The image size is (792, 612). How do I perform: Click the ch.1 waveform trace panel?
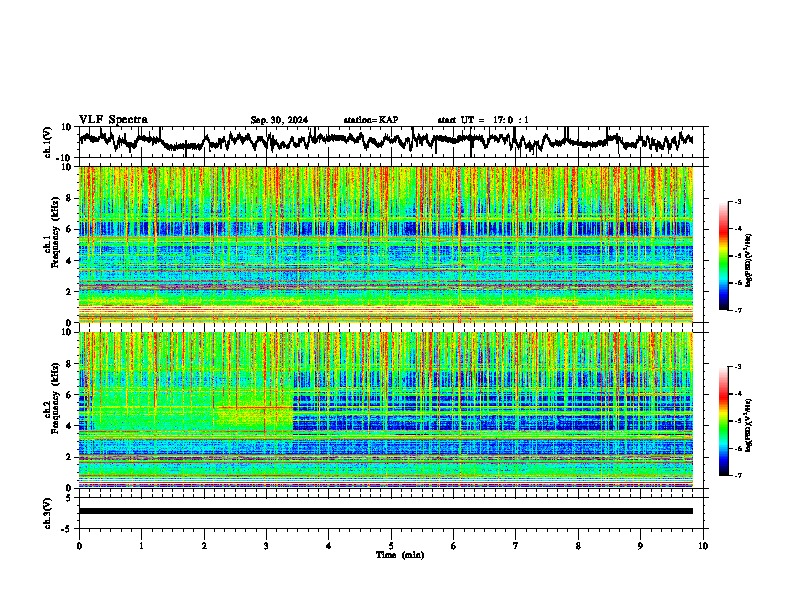click(393, 142)
